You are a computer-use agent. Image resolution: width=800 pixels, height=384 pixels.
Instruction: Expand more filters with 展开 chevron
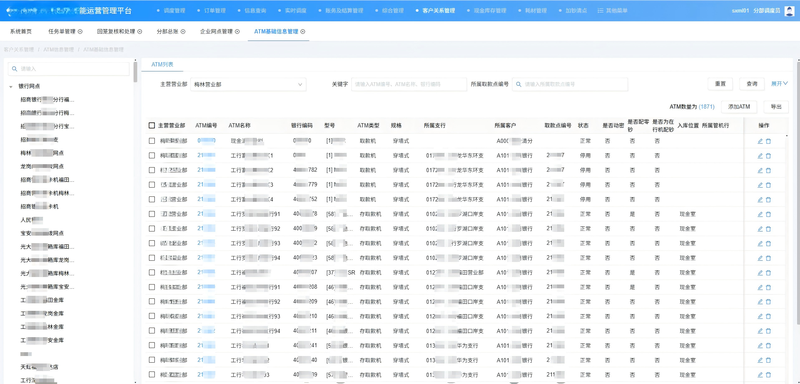pos(779,84)
